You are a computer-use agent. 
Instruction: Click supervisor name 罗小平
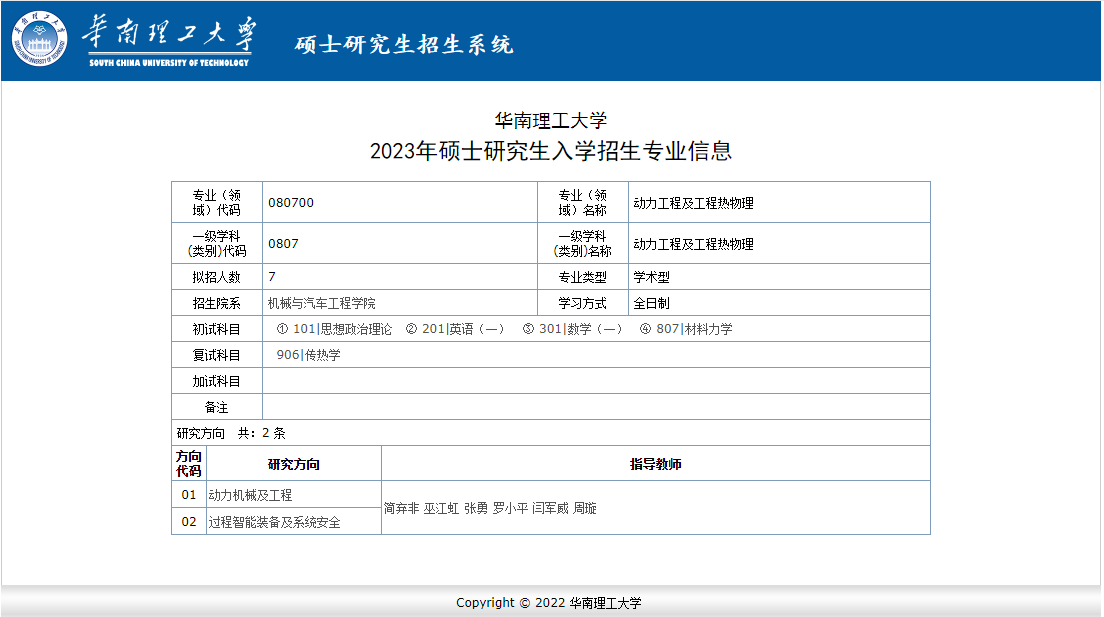click(510, 508)
